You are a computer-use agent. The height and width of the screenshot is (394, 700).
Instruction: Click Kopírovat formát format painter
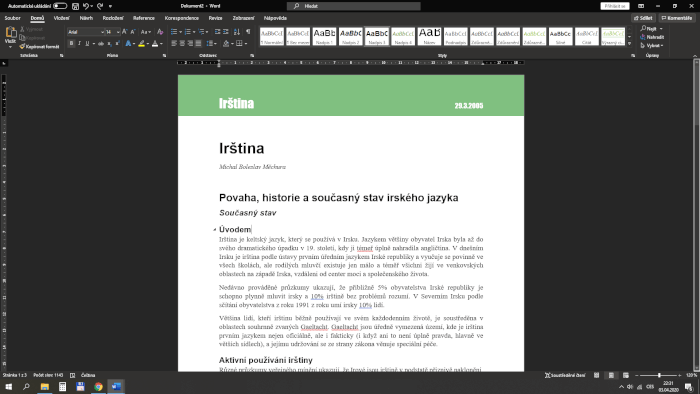39,46
